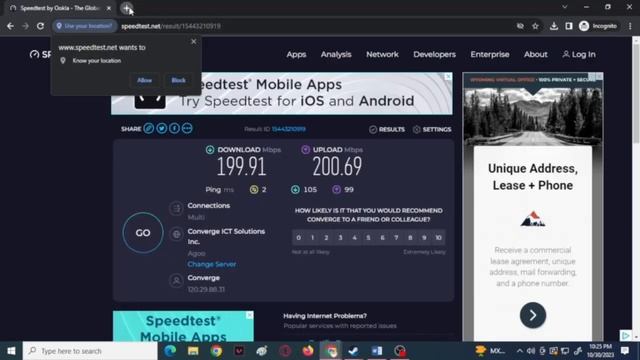Open the tab search dropdown arrow

pos(564,7)
